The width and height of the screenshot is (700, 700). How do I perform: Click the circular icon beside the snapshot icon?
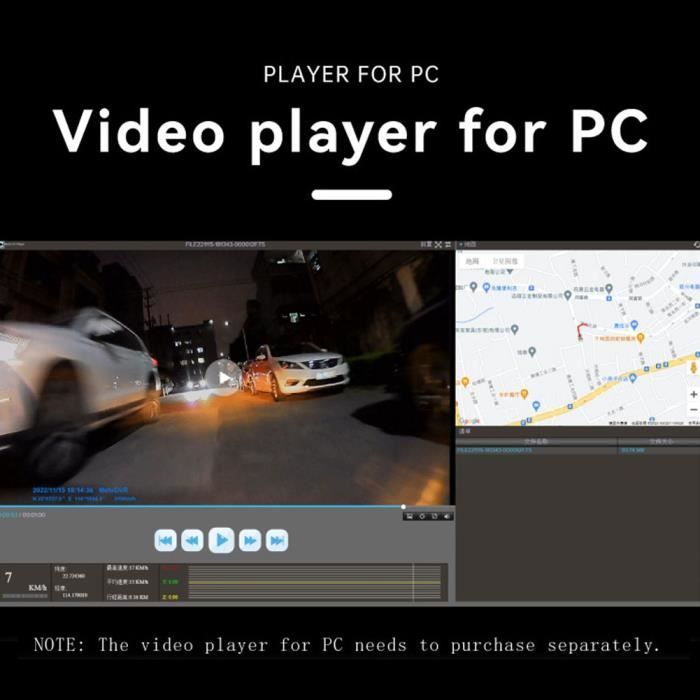pos(422,517)
